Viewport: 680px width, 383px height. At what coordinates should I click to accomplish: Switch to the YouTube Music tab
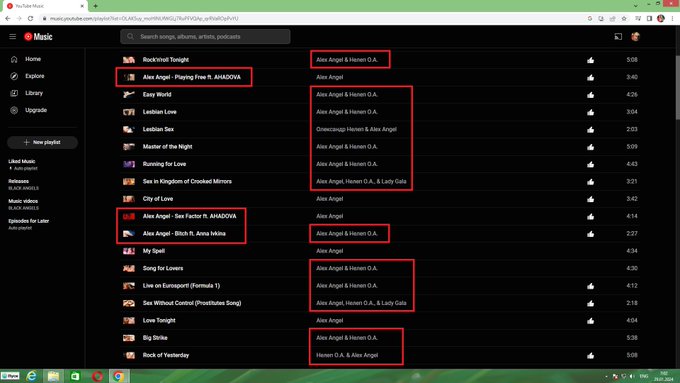tap(45, 6)
